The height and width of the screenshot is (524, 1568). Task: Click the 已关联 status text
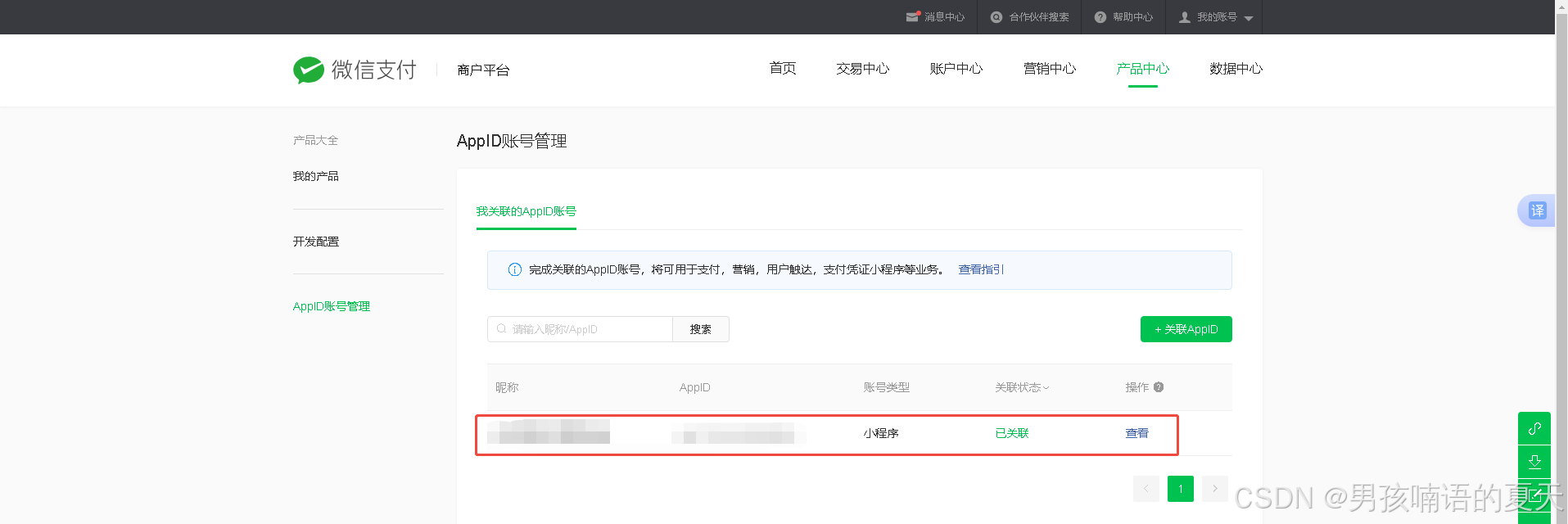[x=1012, y=433]
